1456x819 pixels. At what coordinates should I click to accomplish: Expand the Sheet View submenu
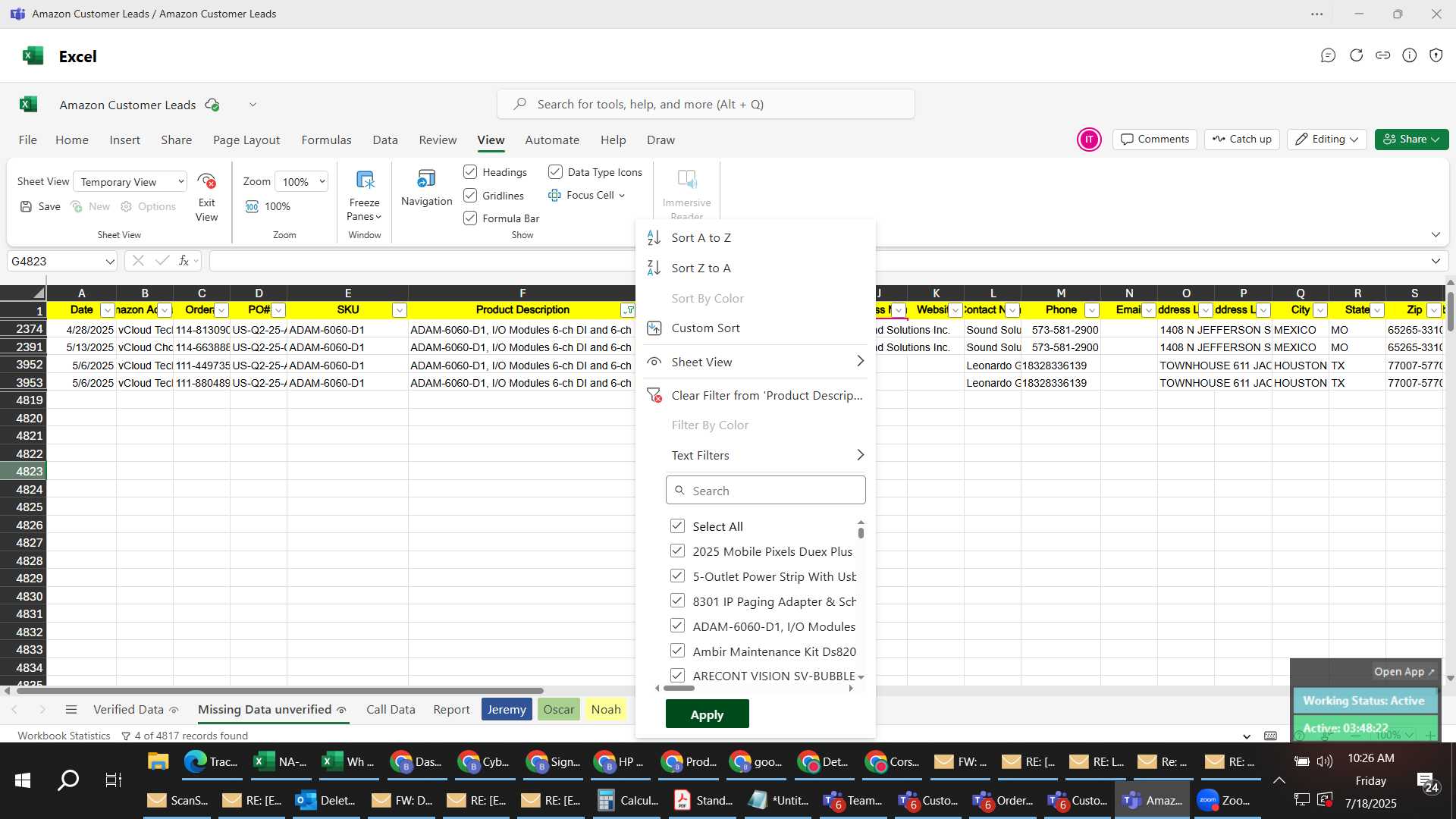[x=766, y=362]
